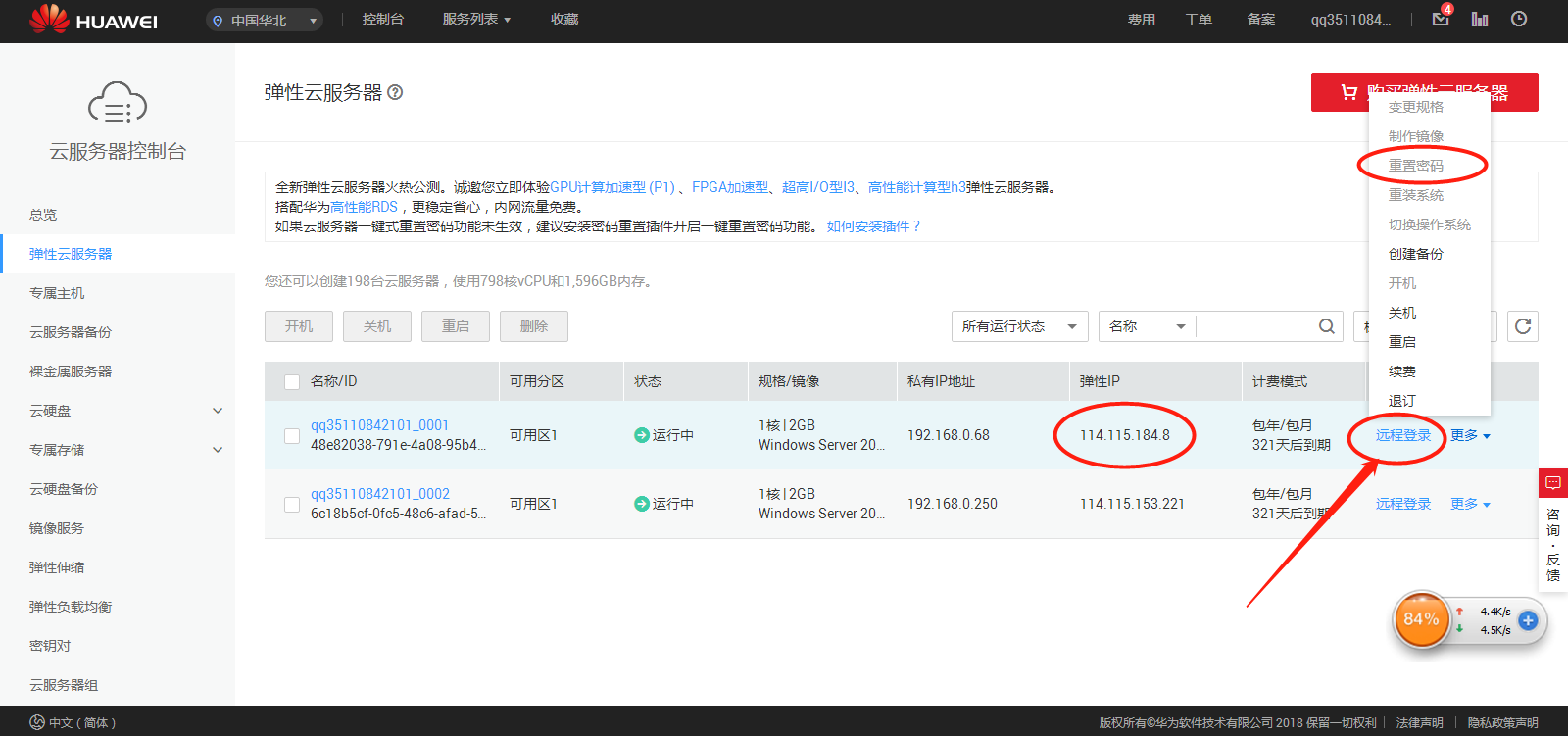The width and height of the screenshot is (1568, 736).
Task: Click the server name search input field
Action: (x=1256, y=326)
